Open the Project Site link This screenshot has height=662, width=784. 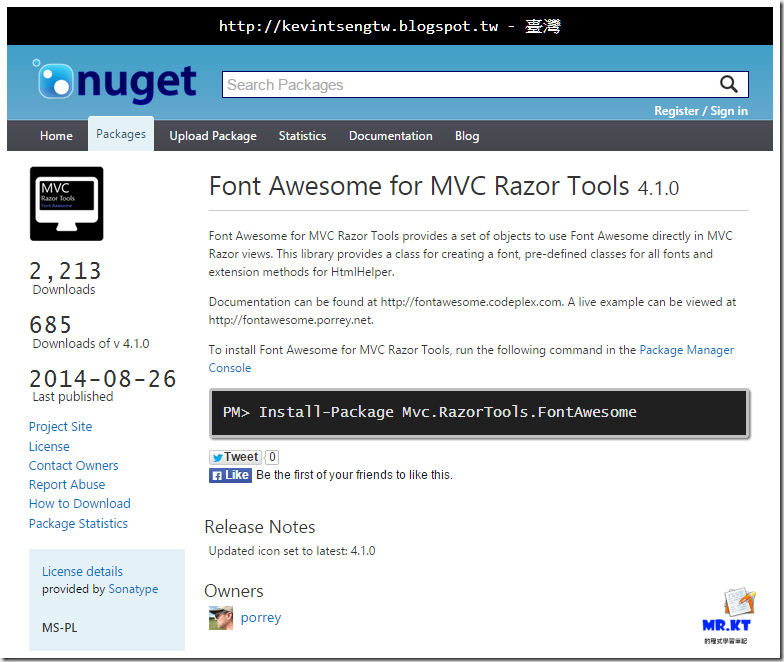point(60,426)
